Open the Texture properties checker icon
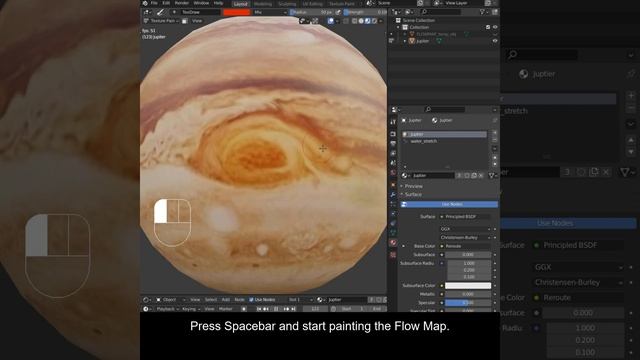Image resolution: width=640 pixels, height=360 pixels. (393, 255)
